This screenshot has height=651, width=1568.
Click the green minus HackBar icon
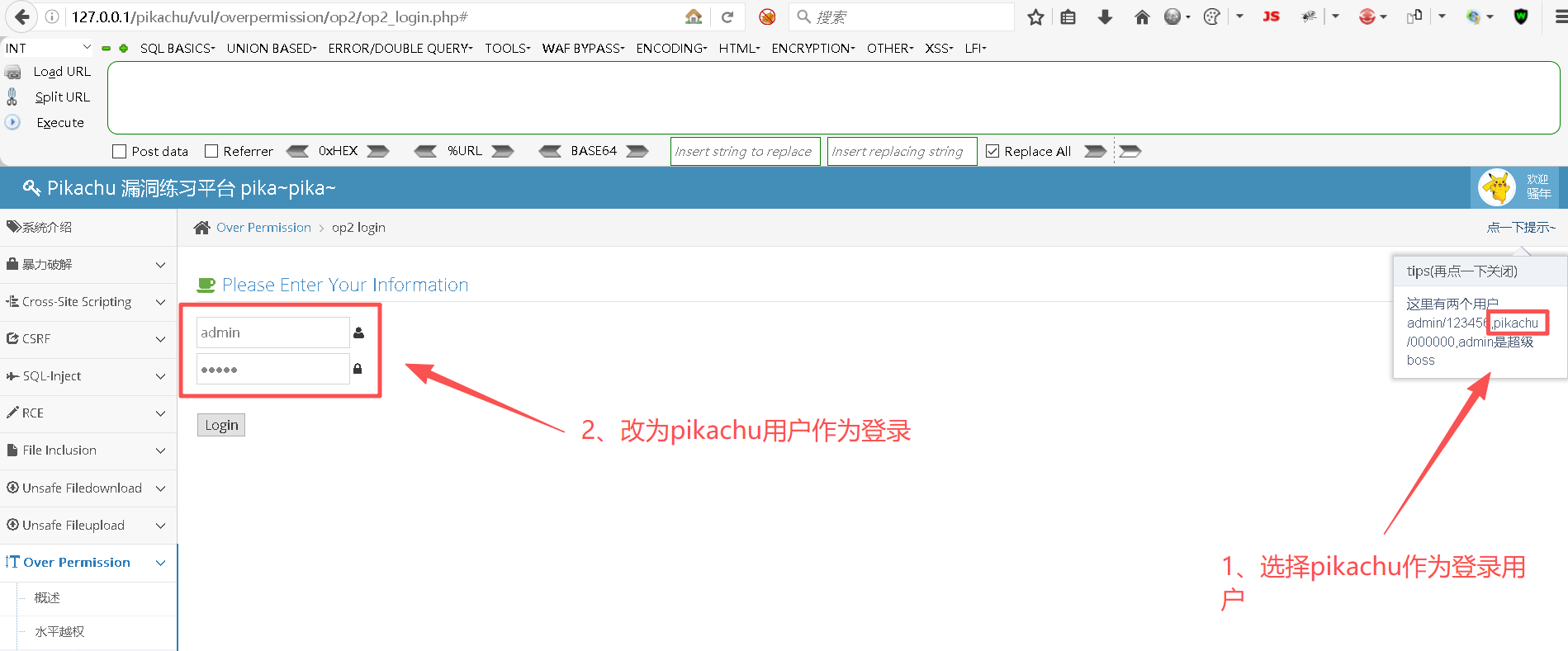point(106,49)
